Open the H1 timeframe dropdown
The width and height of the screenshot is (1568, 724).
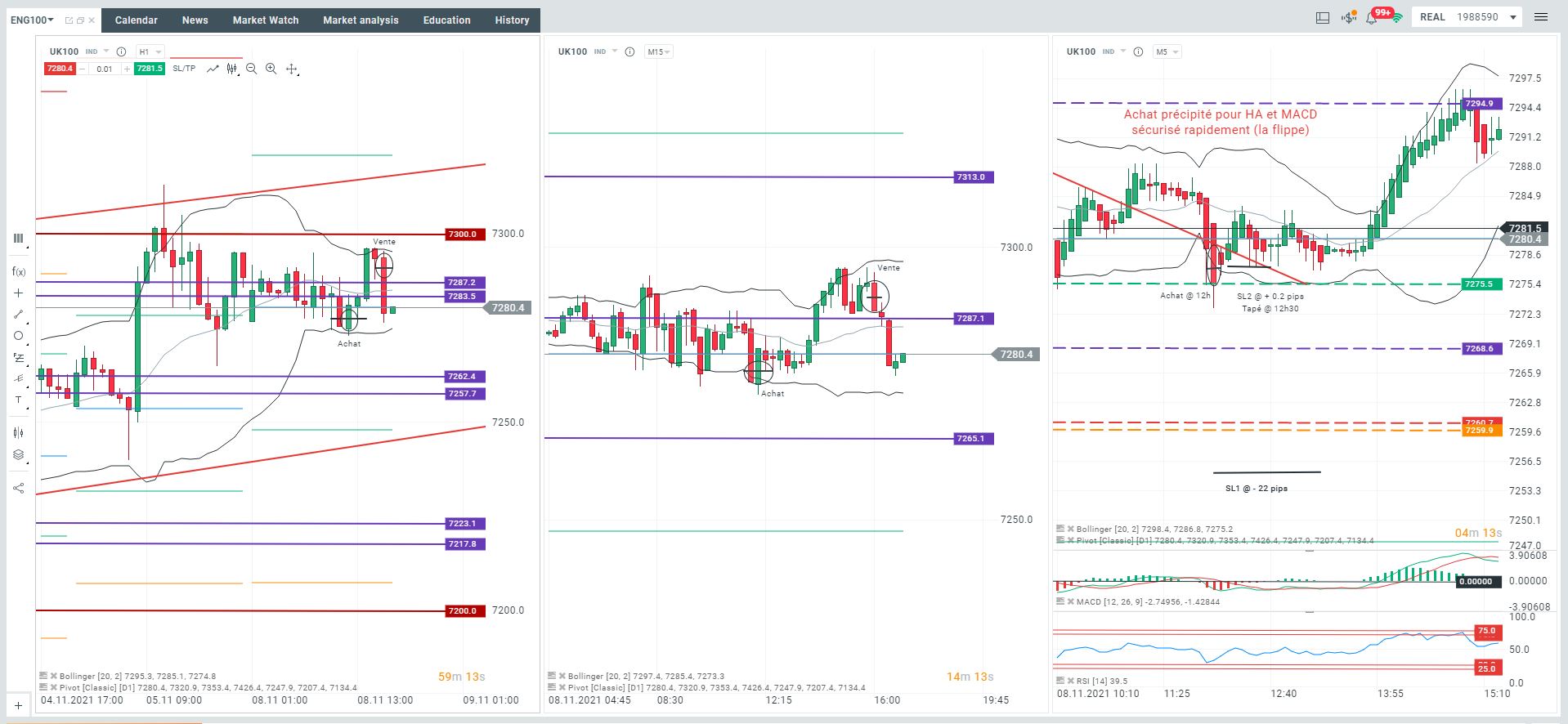(150, 51)
